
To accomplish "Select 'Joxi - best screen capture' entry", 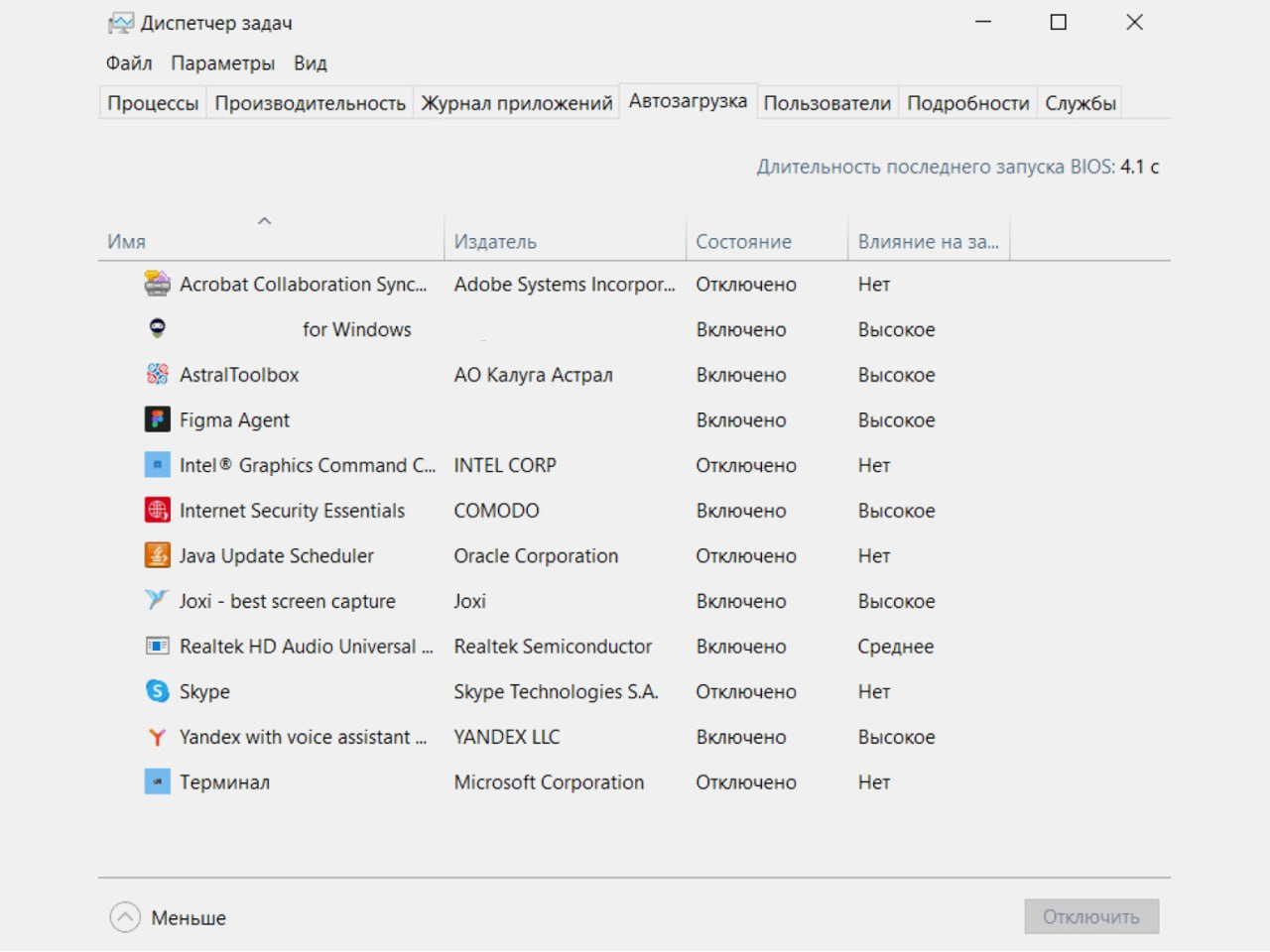I will (288, 601).
